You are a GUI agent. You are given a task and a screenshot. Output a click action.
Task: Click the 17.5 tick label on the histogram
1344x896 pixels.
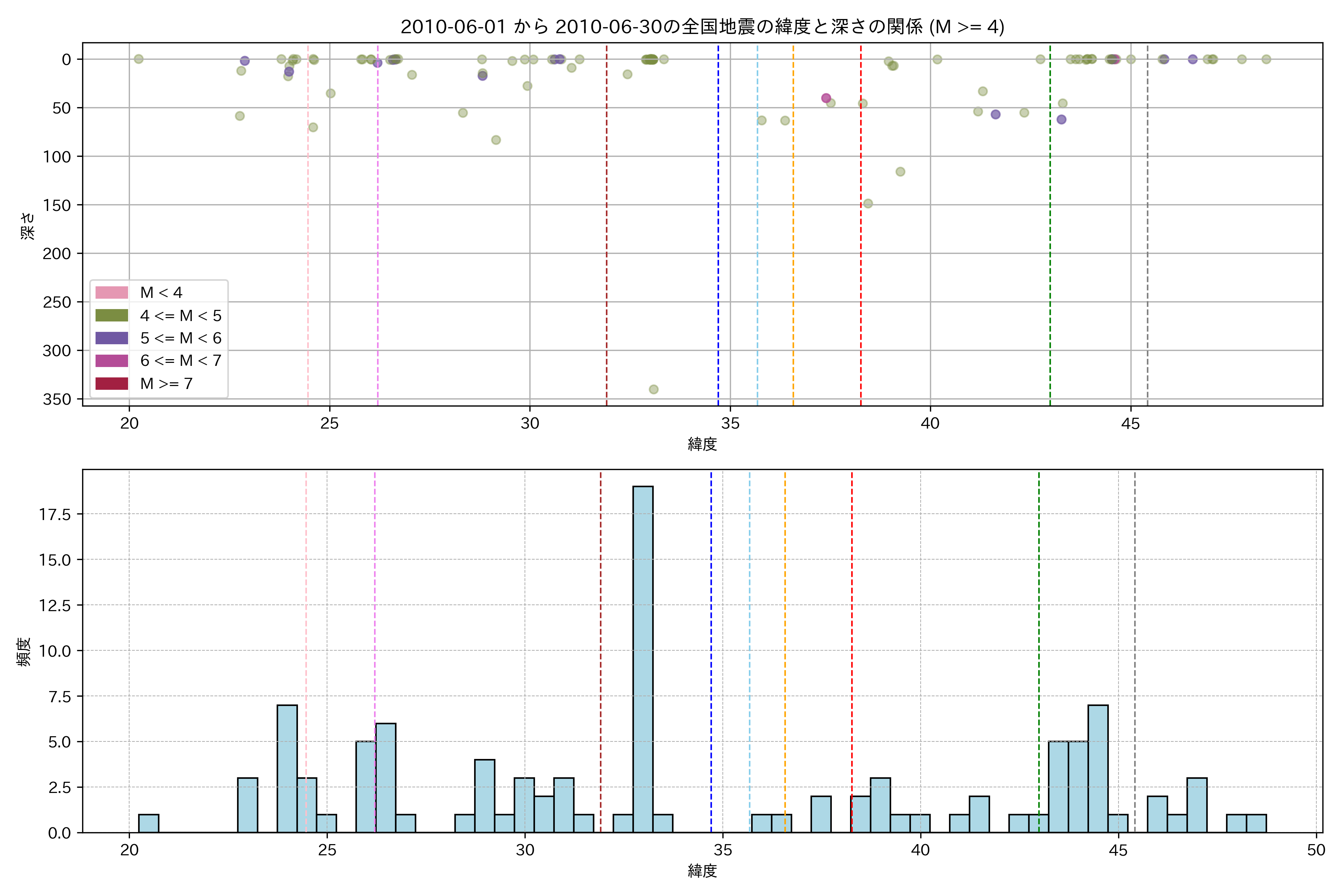[55, 514]
